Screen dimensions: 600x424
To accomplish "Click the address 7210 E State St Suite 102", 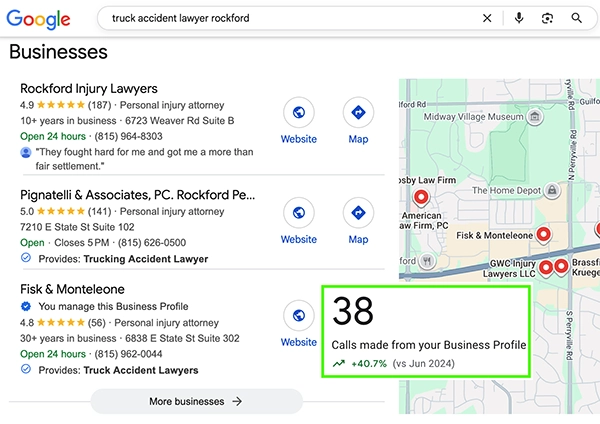I will tap(77, 227).
